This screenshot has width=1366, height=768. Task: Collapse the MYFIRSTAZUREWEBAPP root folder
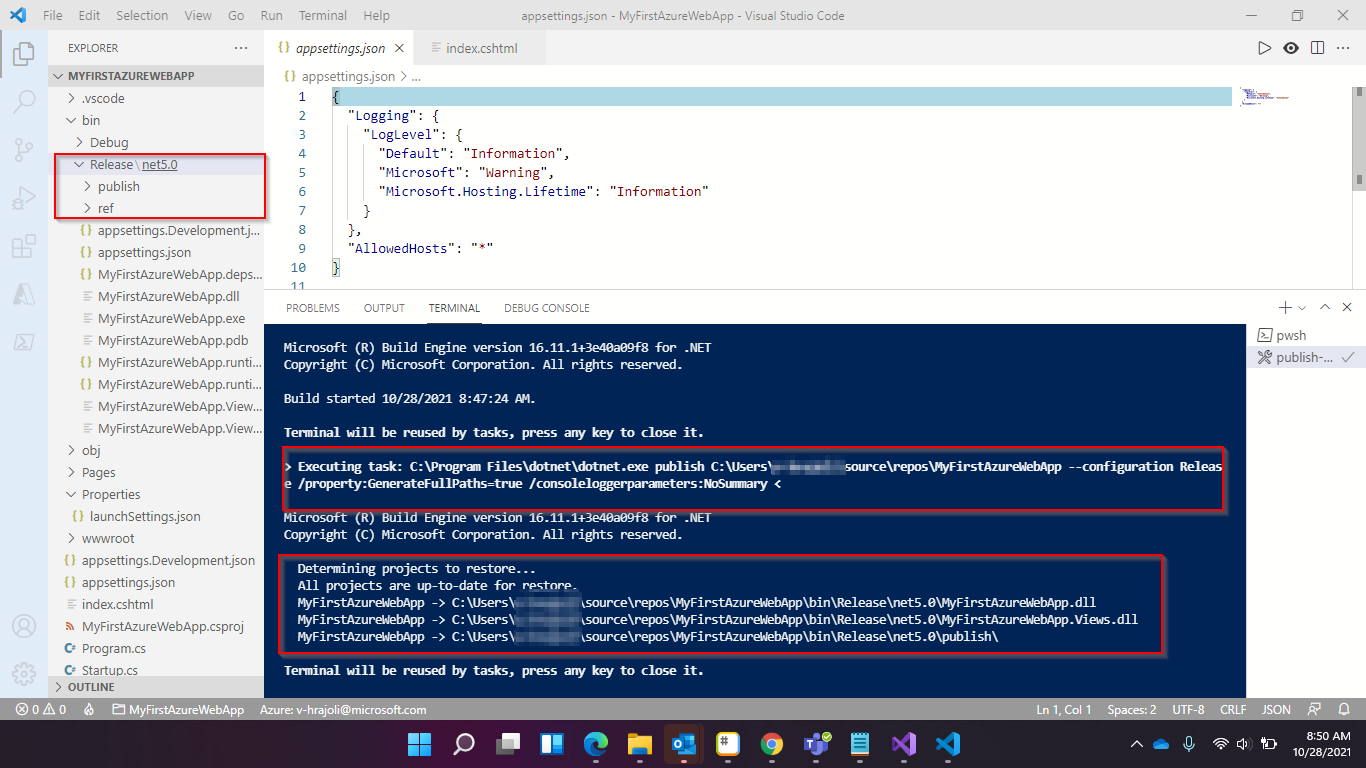[156, 76]
